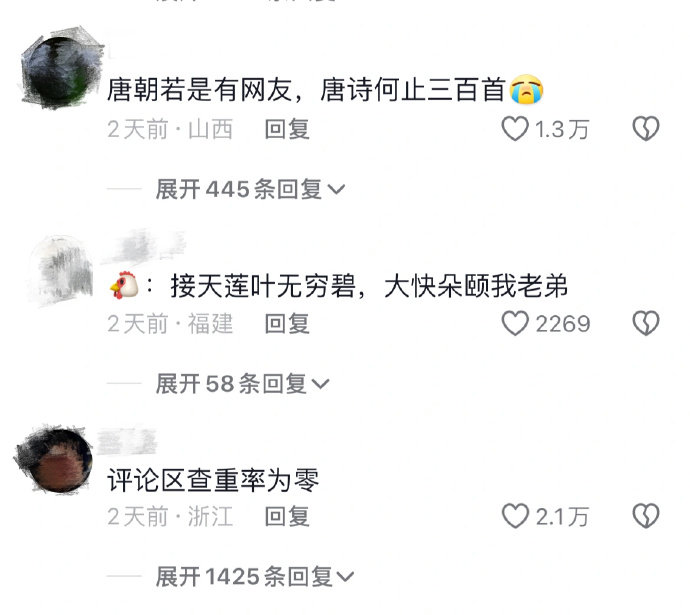Expand 445 replies

250,190
